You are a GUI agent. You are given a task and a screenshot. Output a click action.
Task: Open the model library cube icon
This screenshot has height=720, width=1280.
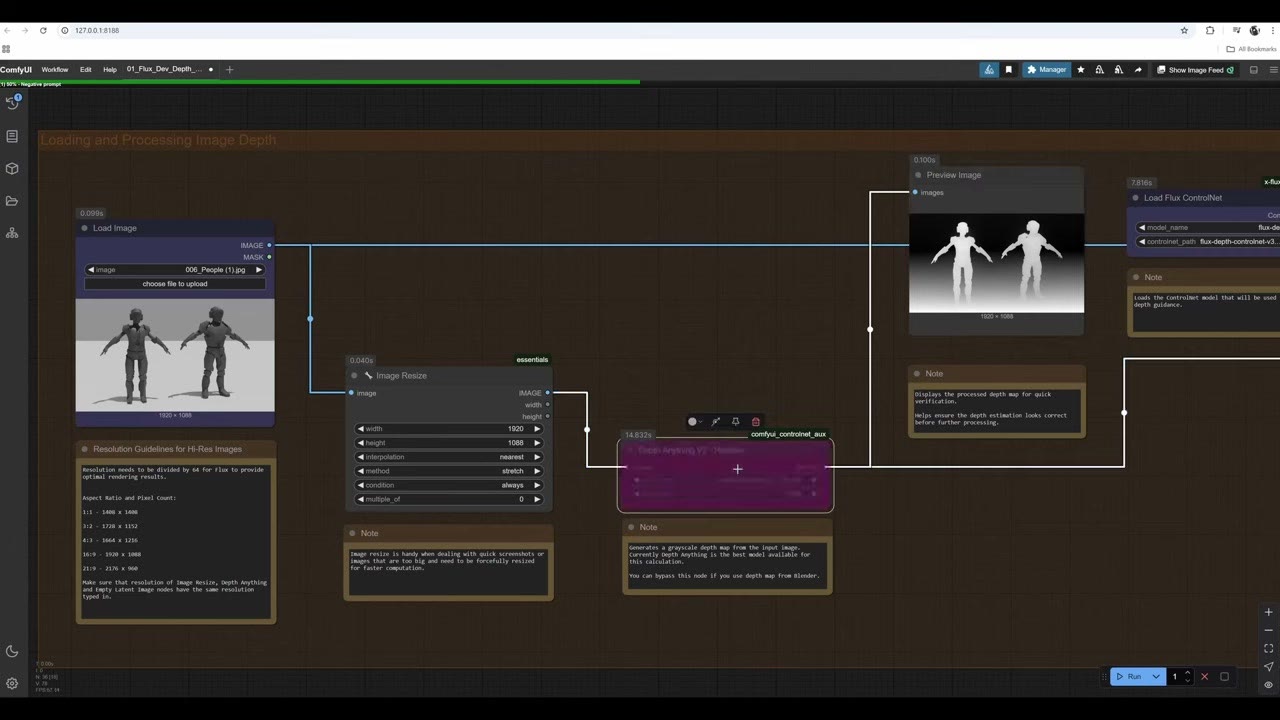tap(12, 168)
